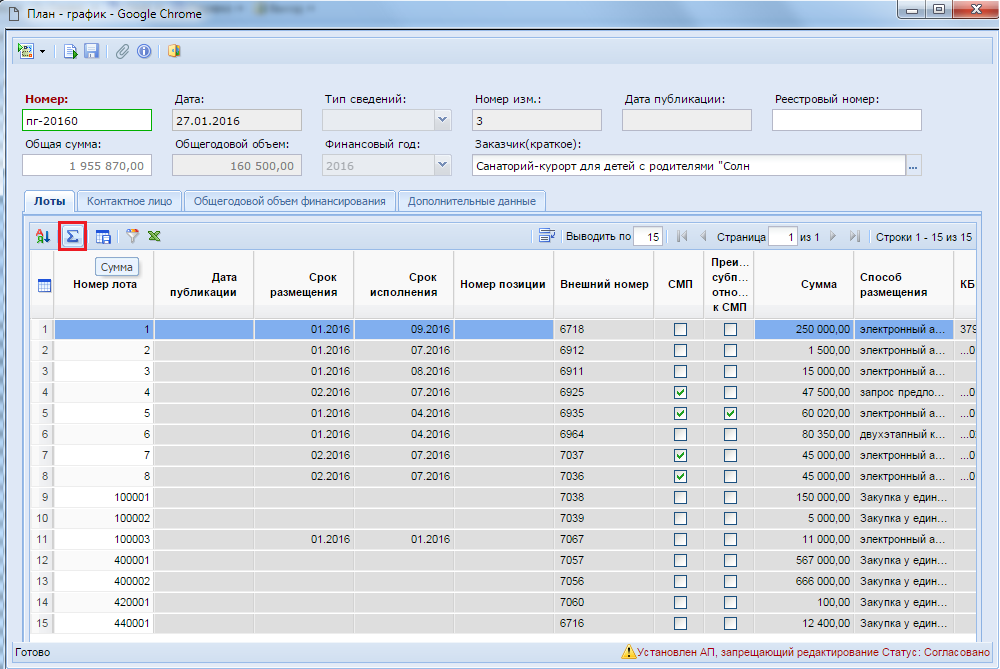Click the Excel export icon
The image size is (1000, 669).
coord(155,236)
